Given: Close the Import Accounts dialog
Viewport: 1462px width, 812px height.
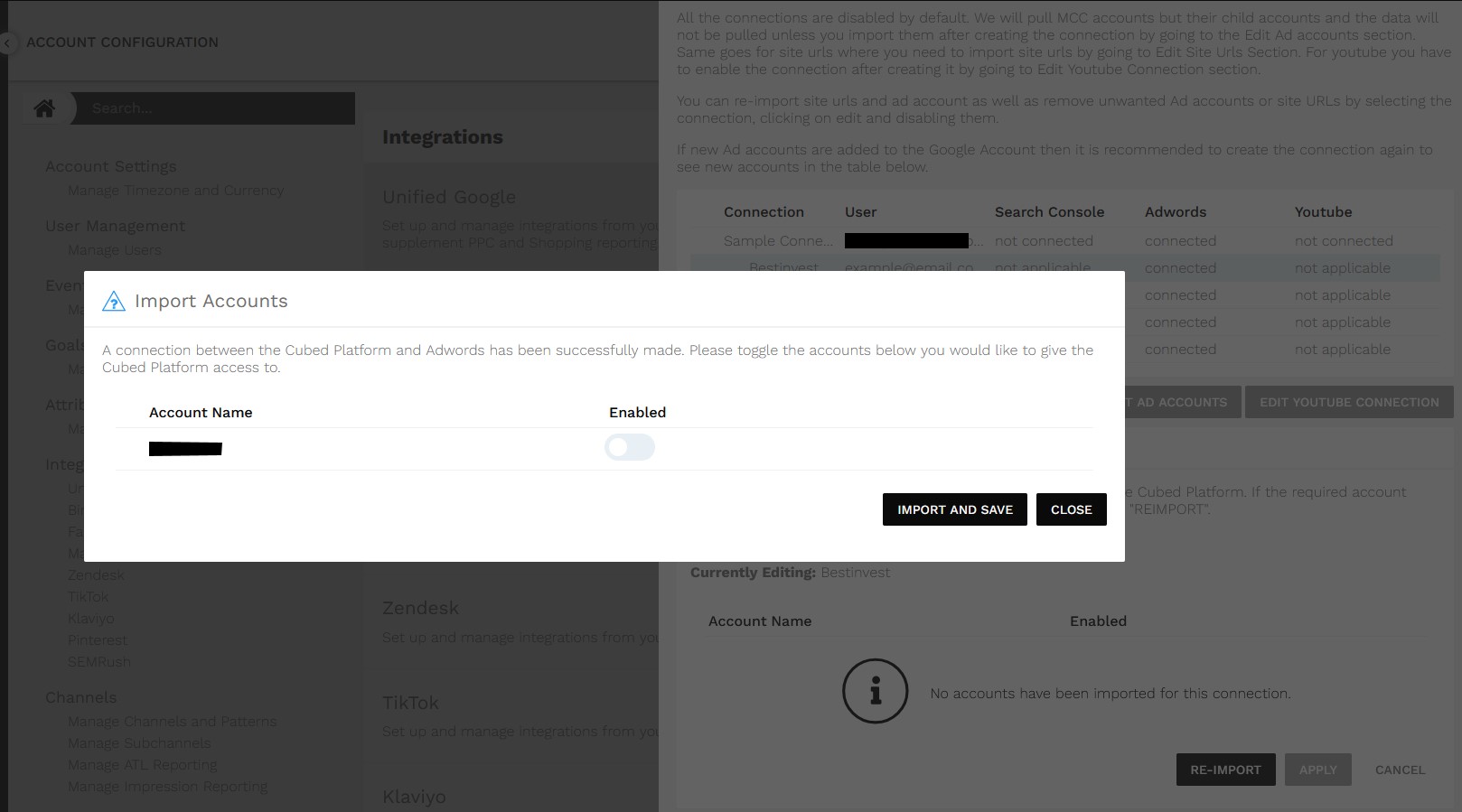Looking at the screenshot, I should pyautogui.click(x=1072, y=509).
